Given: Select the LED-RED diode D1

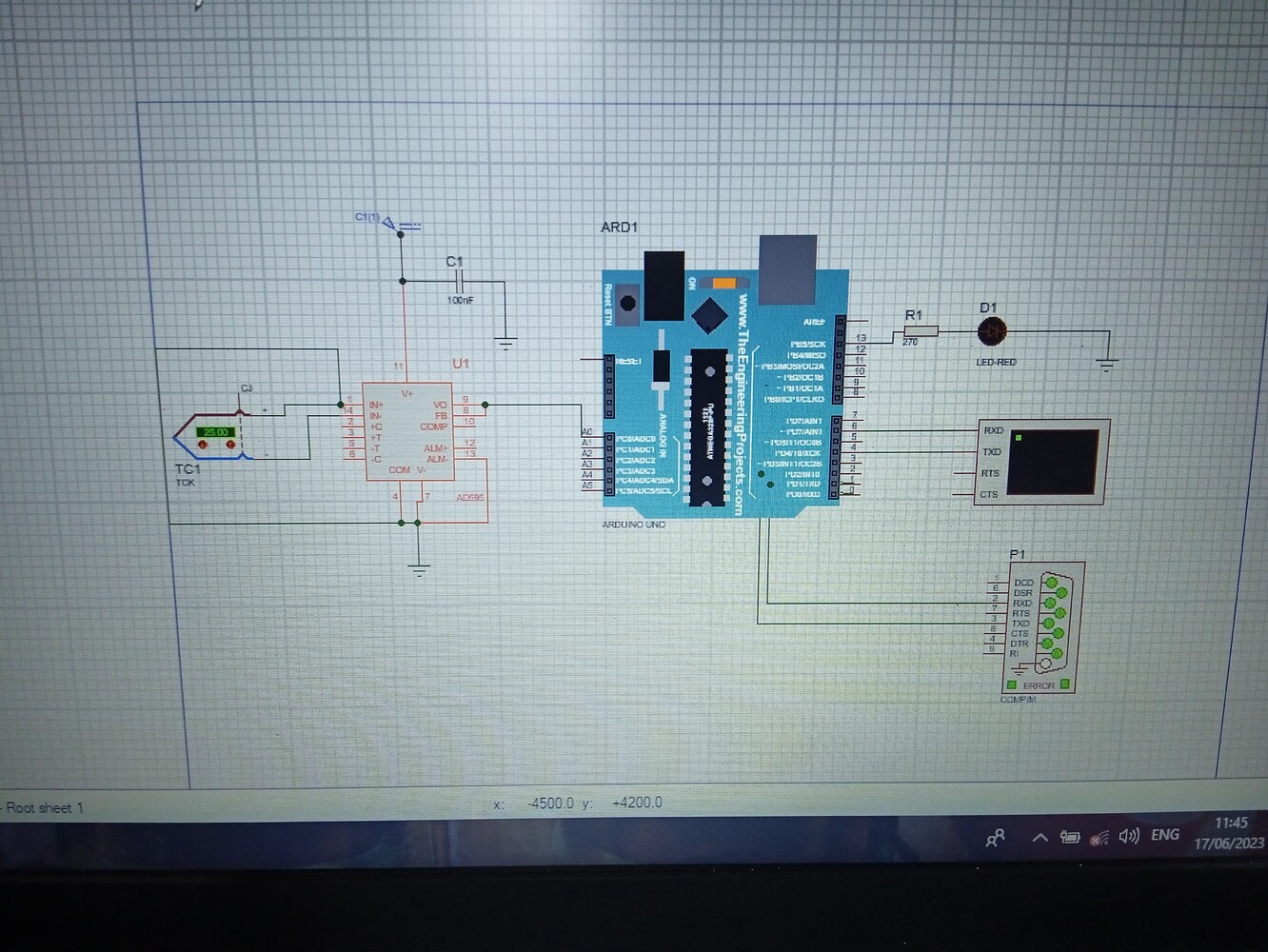Looking at the screenshot, I should [992, 331].
